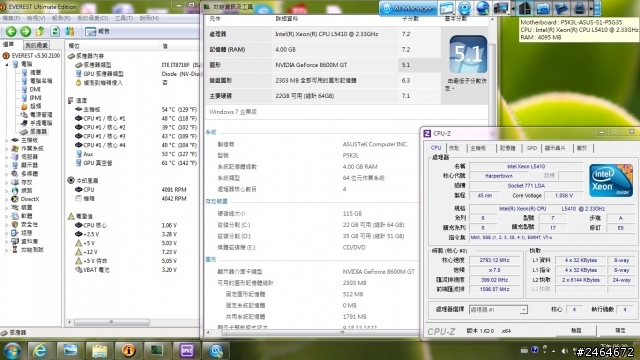This screenshot has width=640, height=360.
Task: Click the 'ASUSTeK Computer INC.' manufacturer value
Action: coord(375,144)
